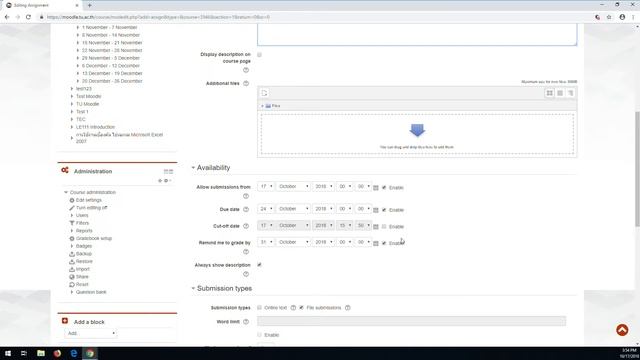Open month dropdown for Due date
This screenshot has width=640, height=360.
pos(293,209)
